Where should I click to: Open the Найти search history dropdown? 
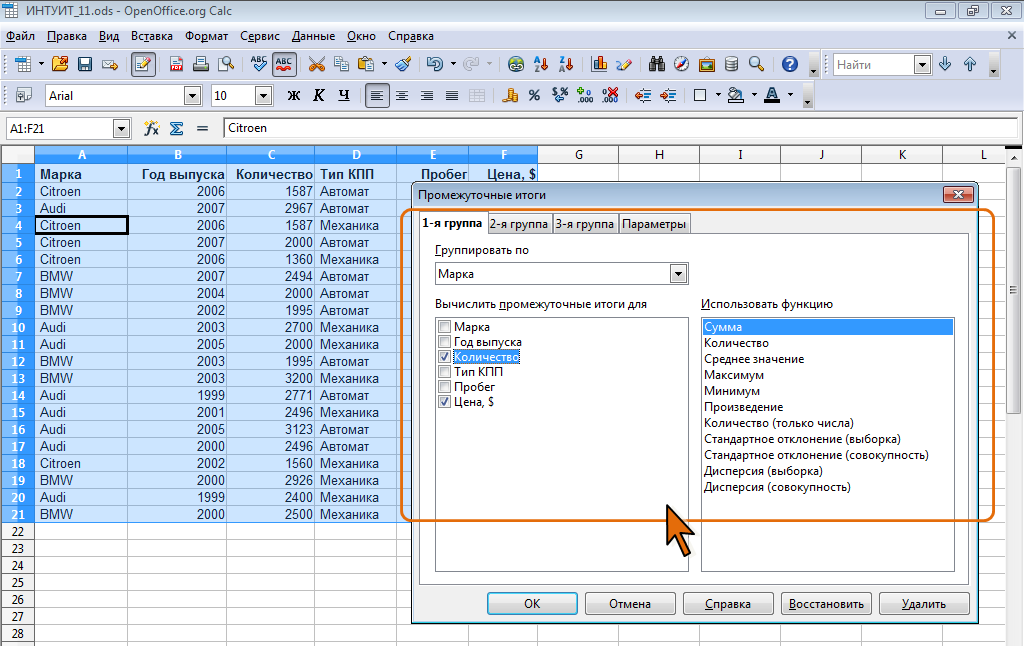tap(922, 65)
